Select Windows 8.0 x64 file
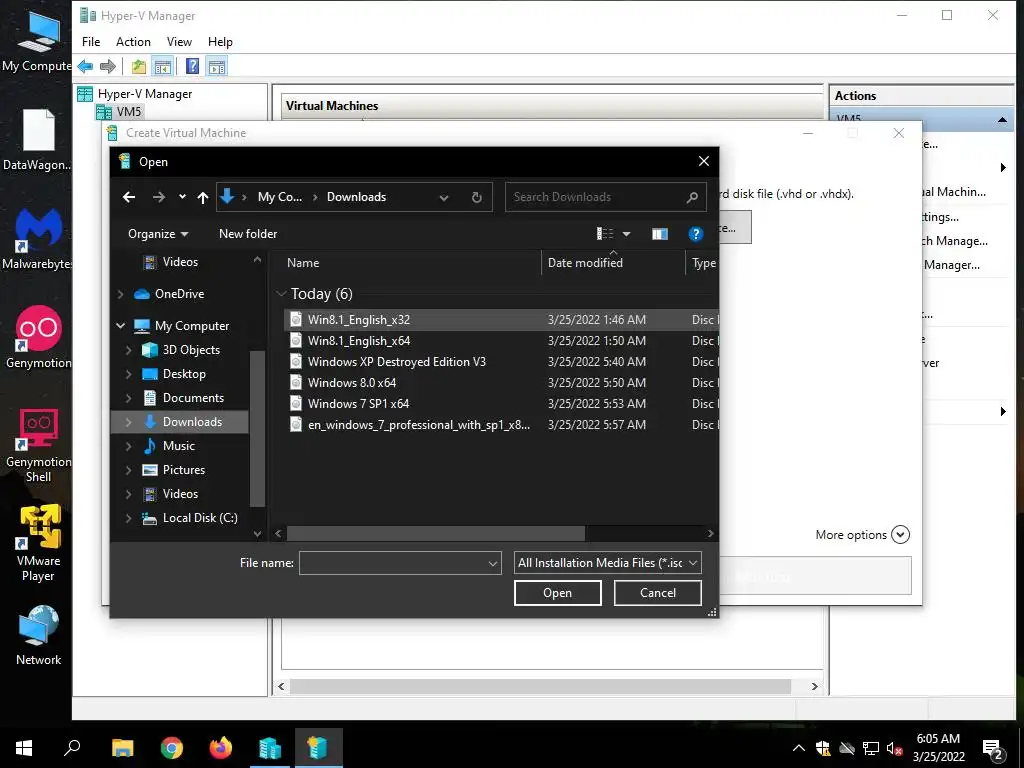The width and height of the screenshot is (1024, 768). pyautogui.click(x=351, y=382)
